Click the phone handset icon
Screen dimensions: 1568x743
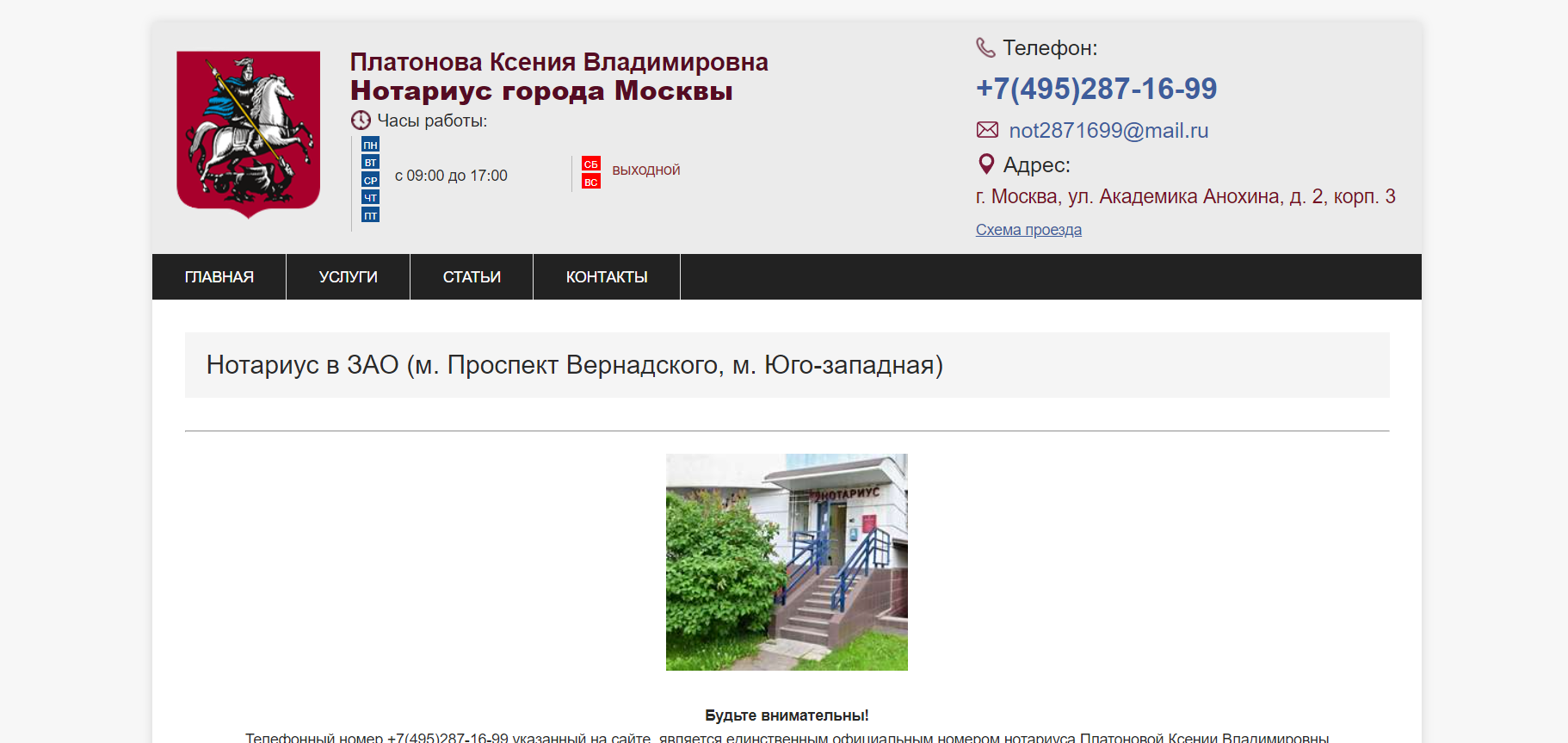click(x=985, y=47)
